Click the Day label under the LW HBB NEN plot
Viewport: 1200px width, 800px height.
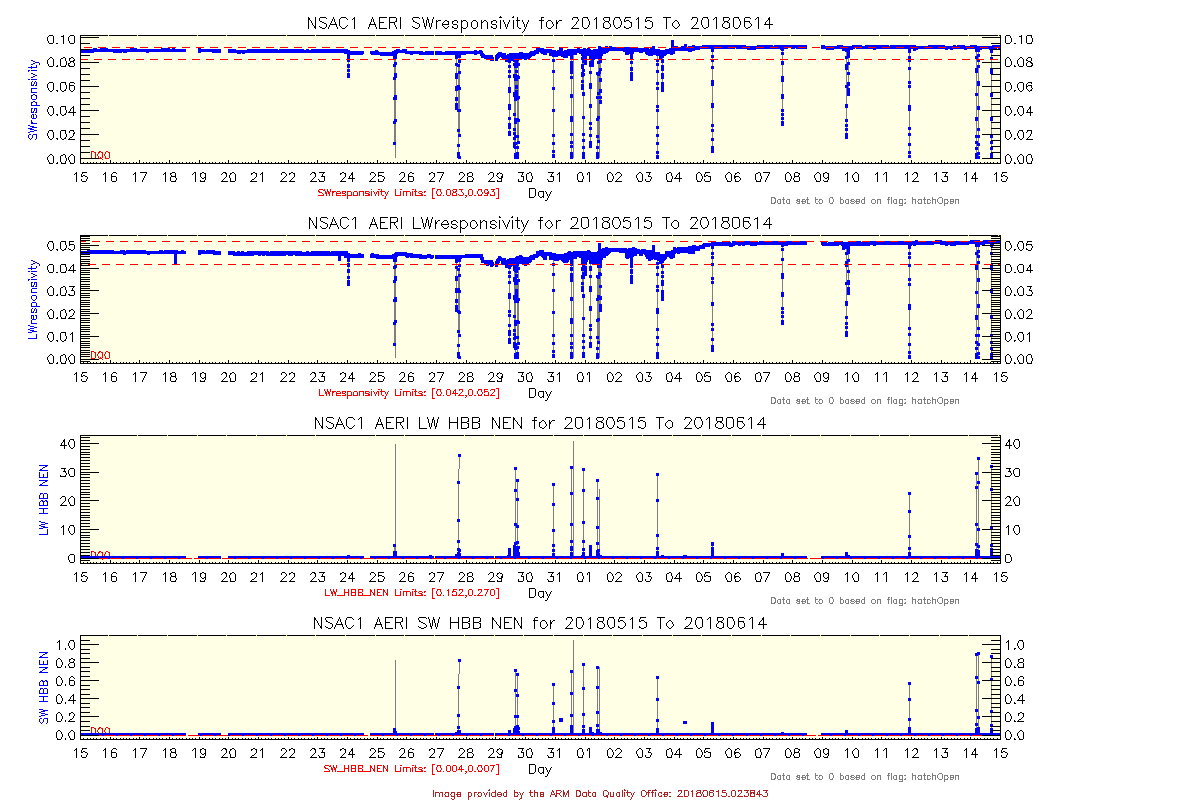(x=539, y=593)
